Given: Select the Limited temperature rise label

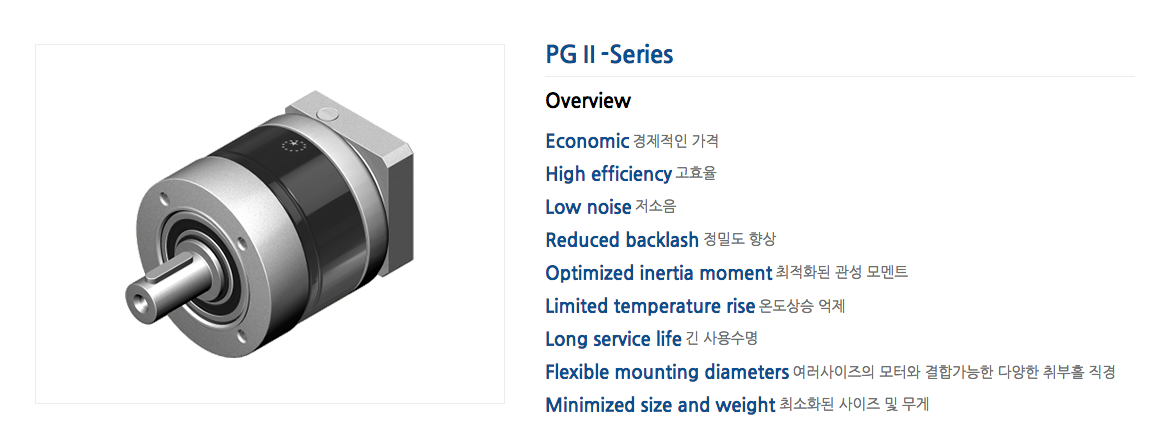Looking at the screenshot, I should point(650,306).
